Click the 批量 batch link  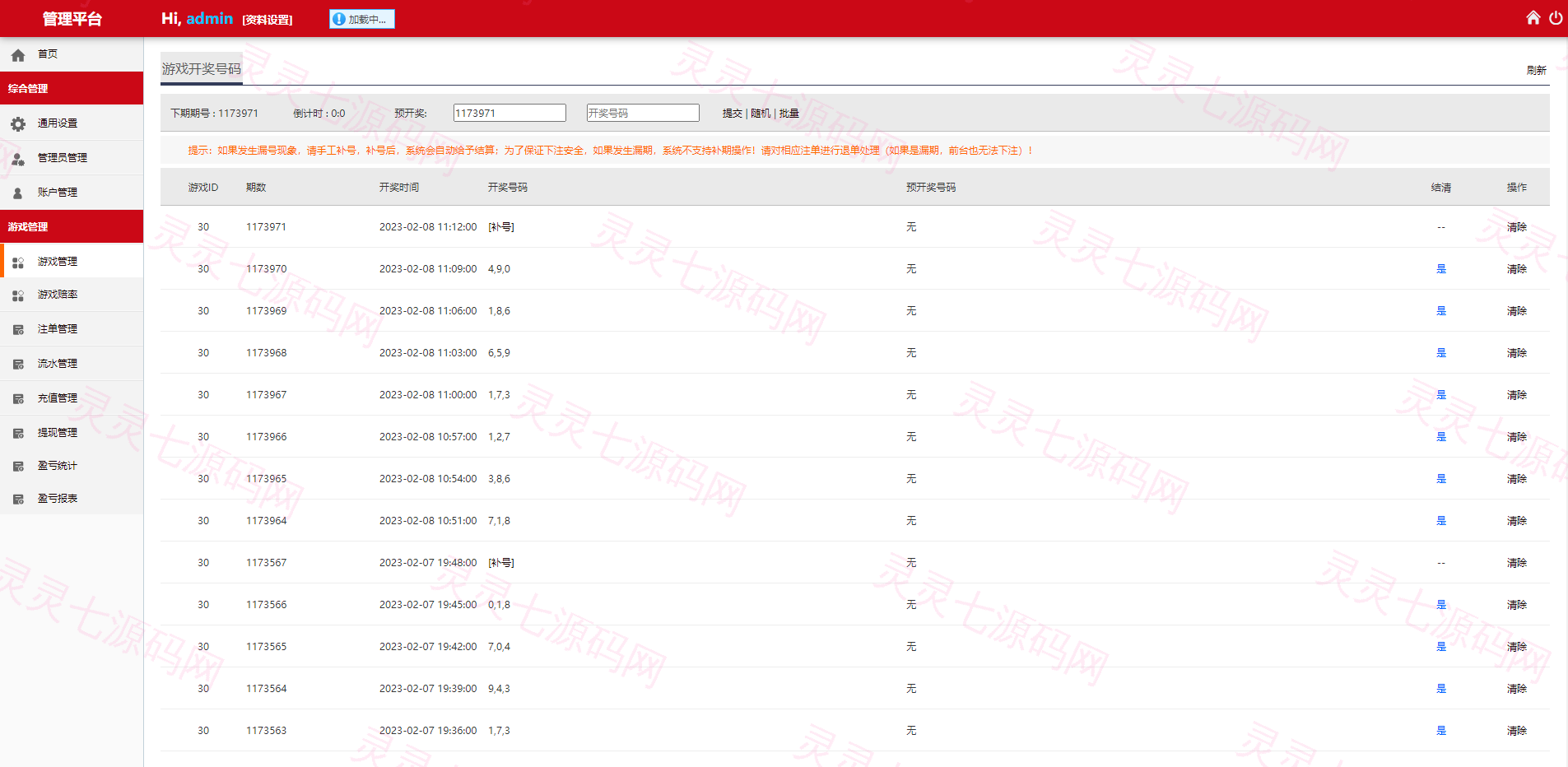pyautogui.click(x=789, y=114)
